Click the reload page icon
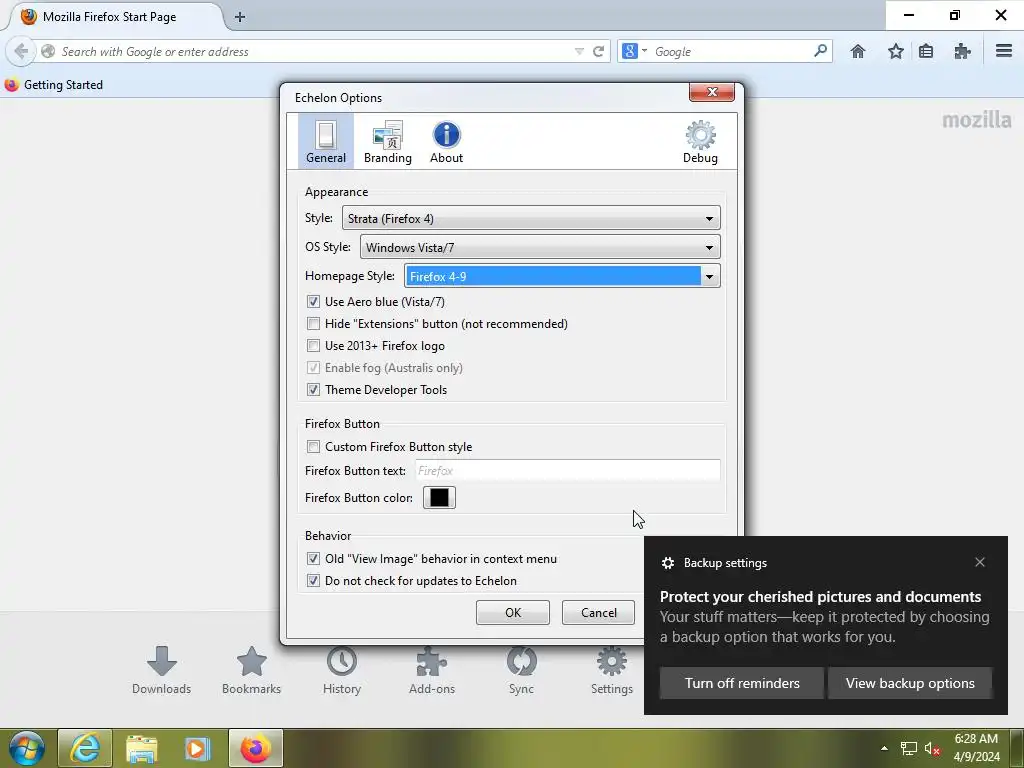Viewport: 1024px width, 768px height. [x=598, y=52]
